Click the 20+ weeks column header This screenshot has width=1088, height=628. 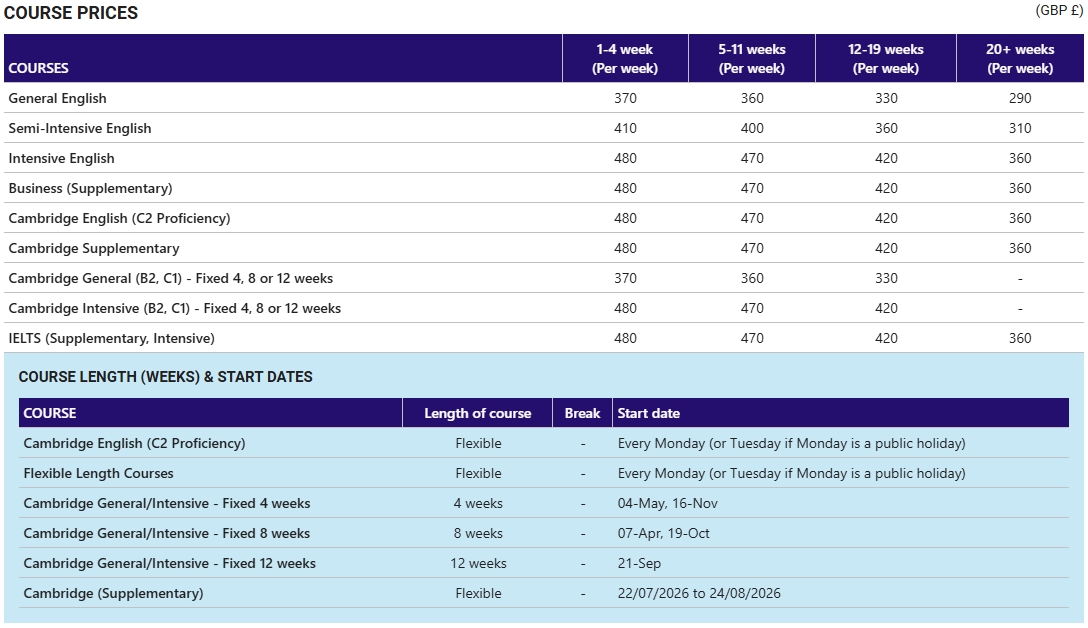coord(1020,59)
